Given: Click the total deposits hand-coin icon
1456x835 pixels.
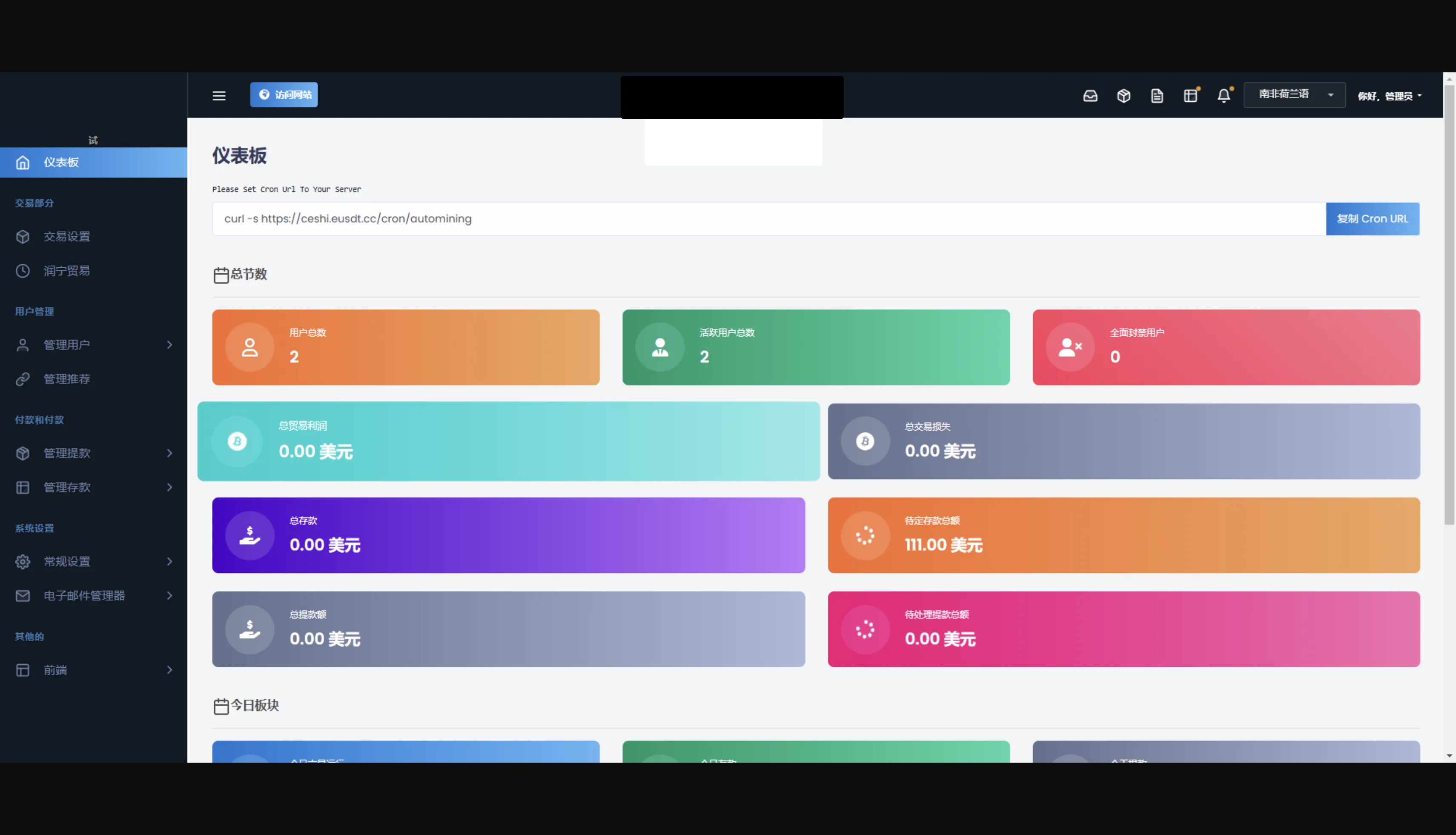Looking at the screenshot, I should (x=249, y=536).
